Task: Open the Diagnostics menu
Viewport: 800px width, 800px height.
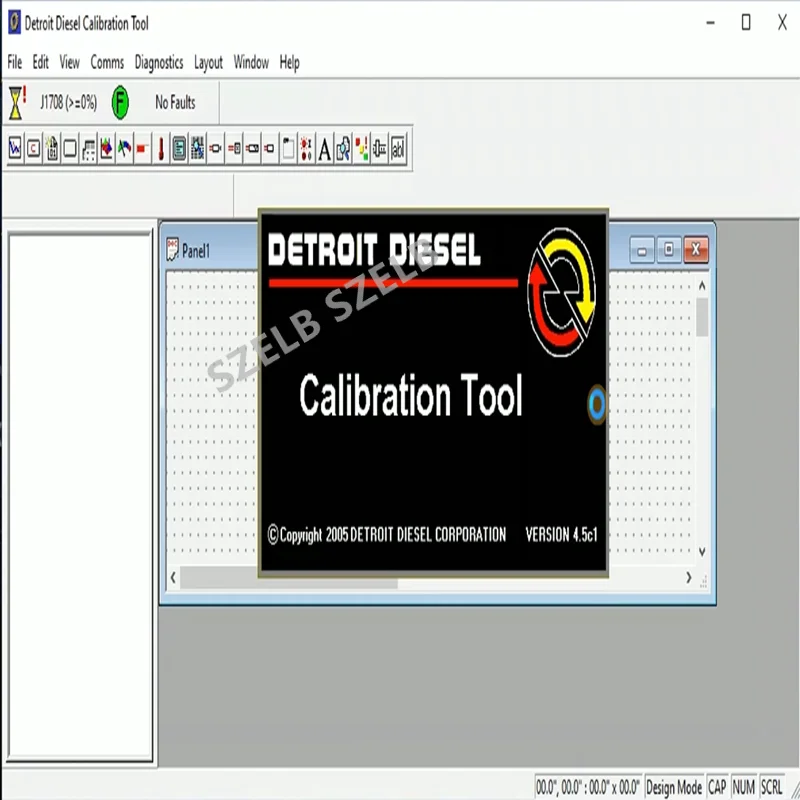Action: pyautogui.click(x=159, y=62)
